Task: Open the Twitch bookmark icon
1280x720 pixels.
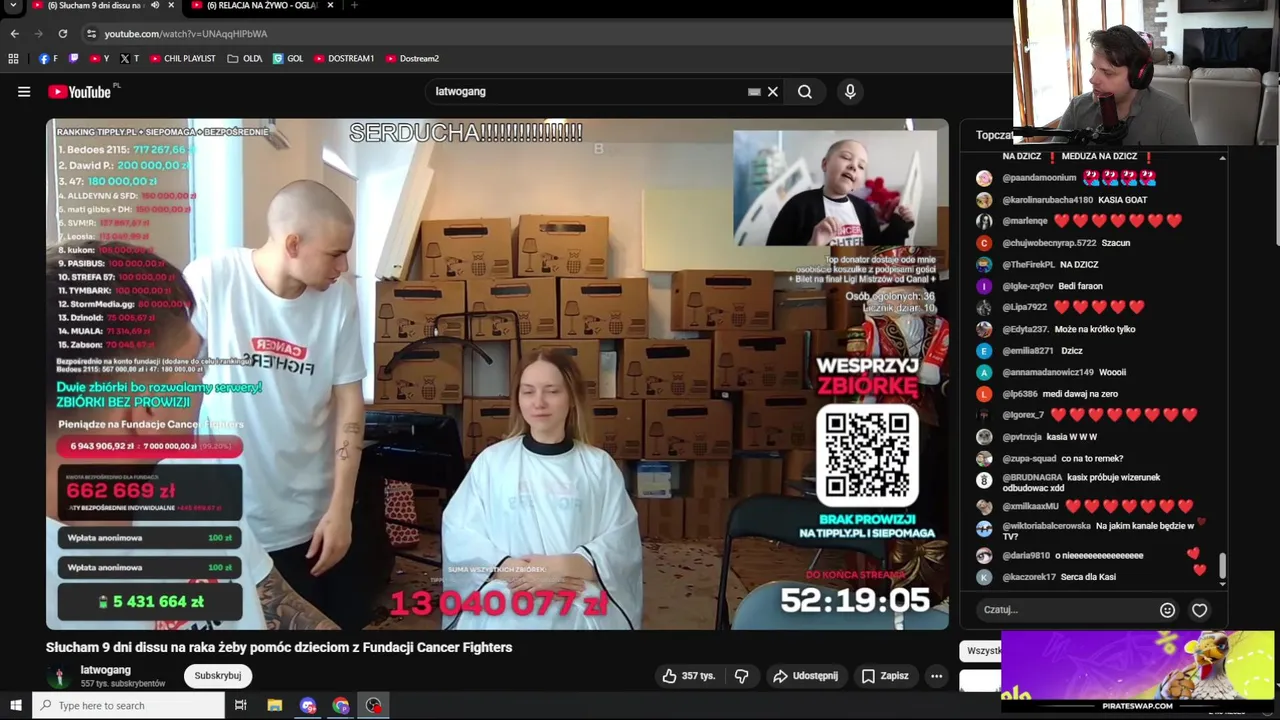Action: 74,59
